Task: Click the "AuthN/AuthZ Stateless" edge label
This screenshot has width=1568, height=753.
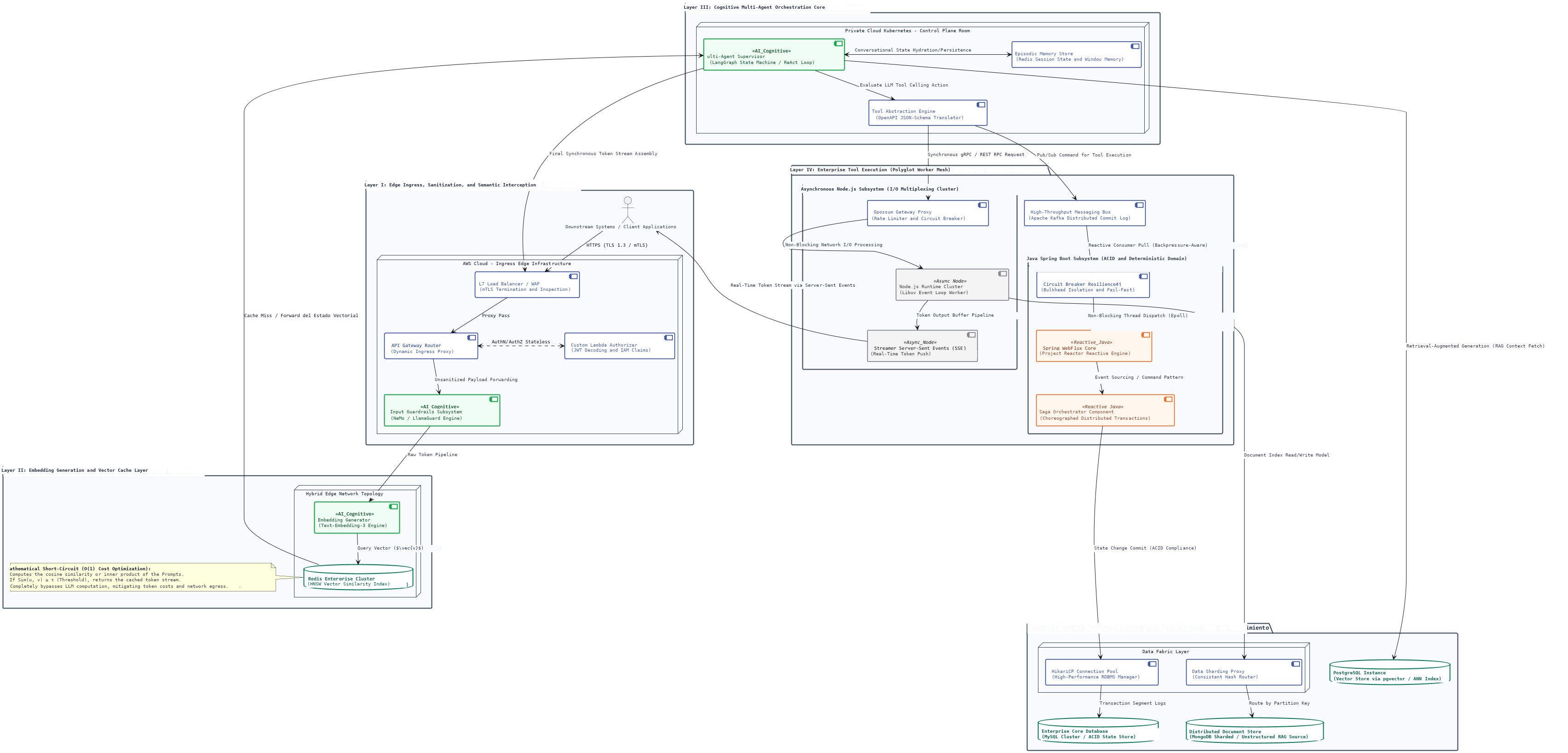Action: [520, 342]
